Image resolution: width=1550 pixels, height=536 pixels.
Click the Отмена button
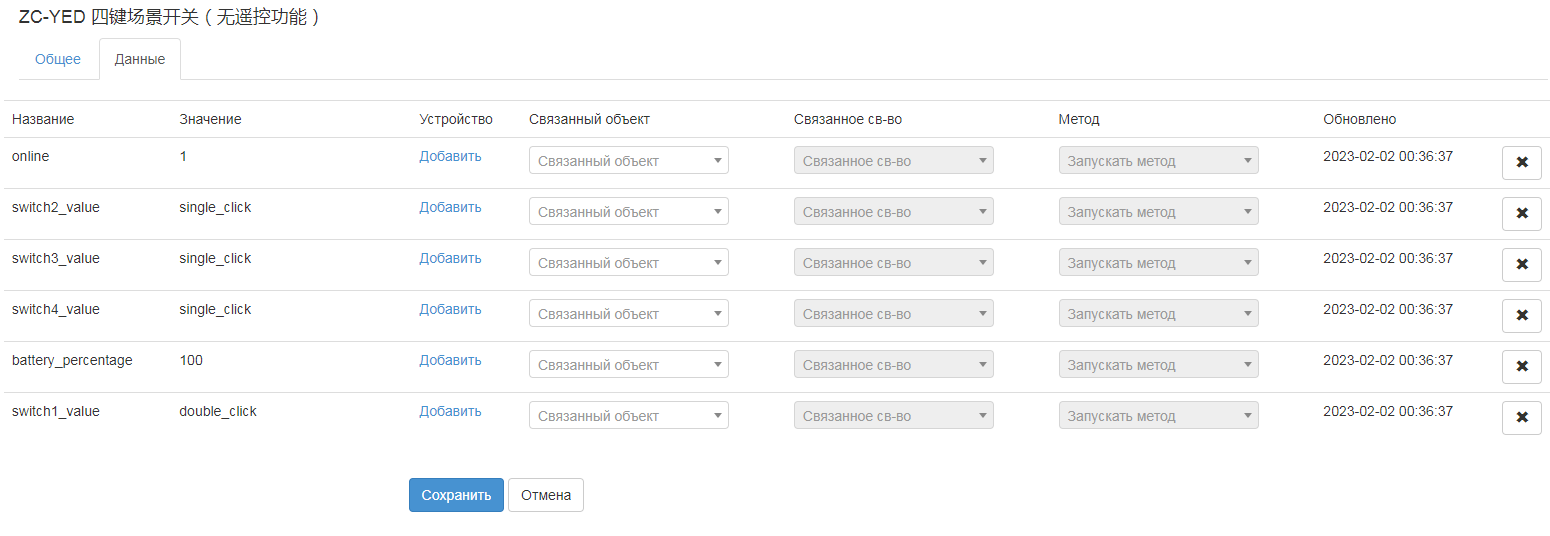click(545, 495)
